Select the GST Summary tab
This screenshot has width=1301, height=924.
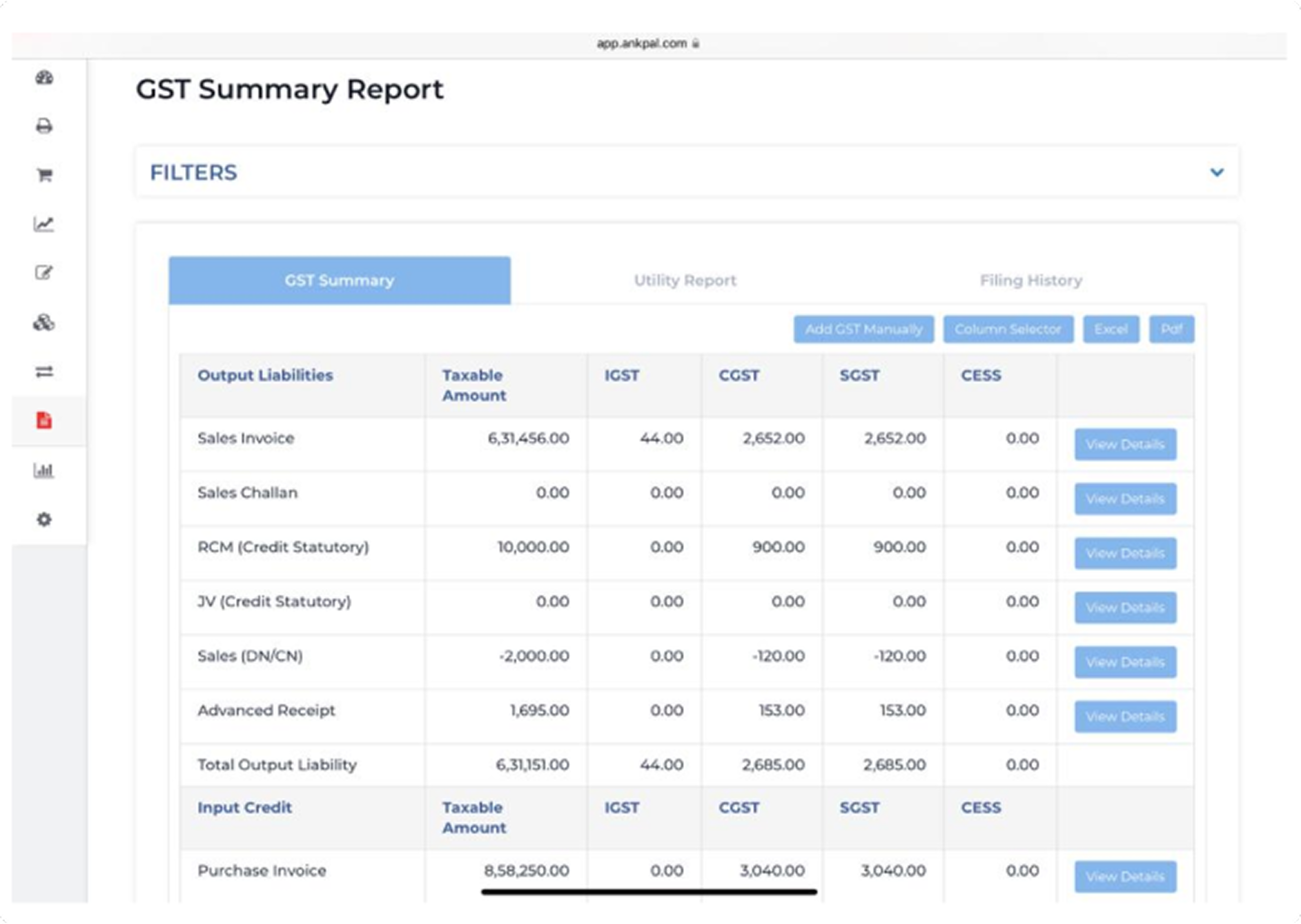click(339, 281)
